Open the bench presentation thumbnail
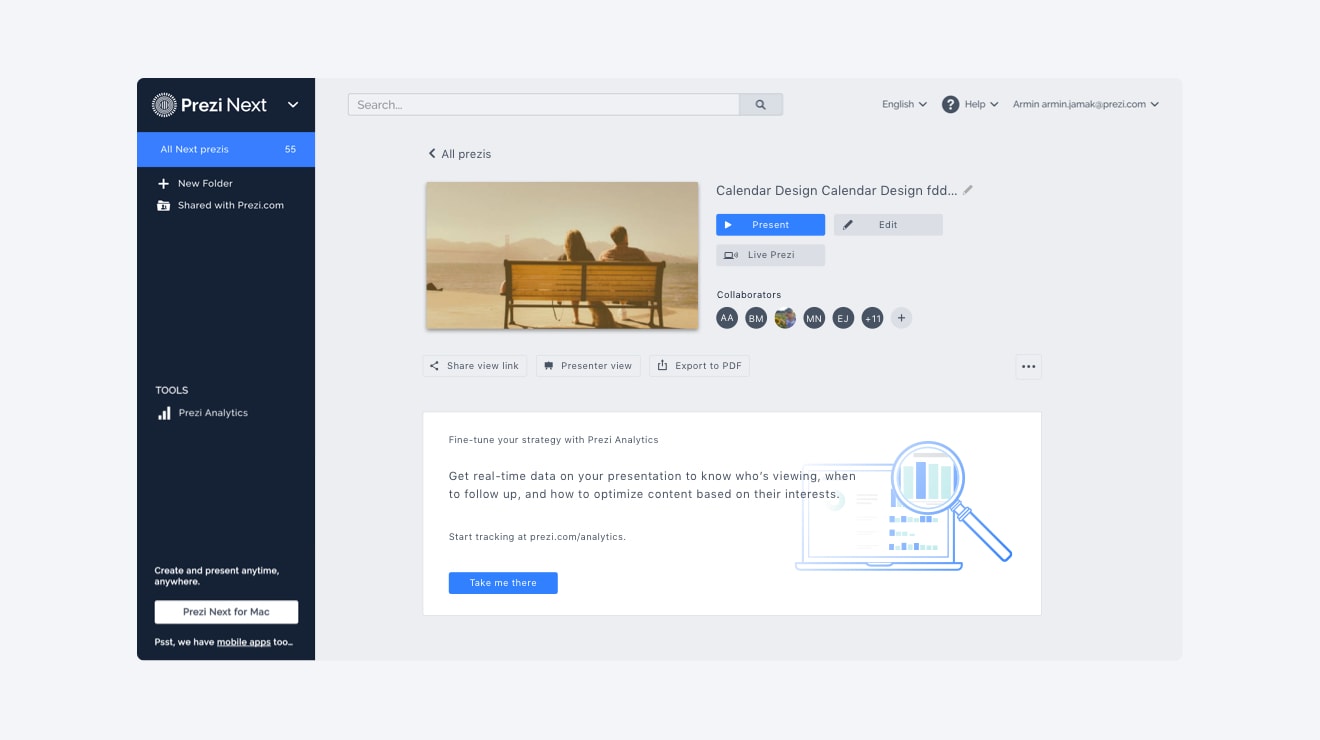The height and width of the screenshot is (740, 1320). [x=562, y=255]
